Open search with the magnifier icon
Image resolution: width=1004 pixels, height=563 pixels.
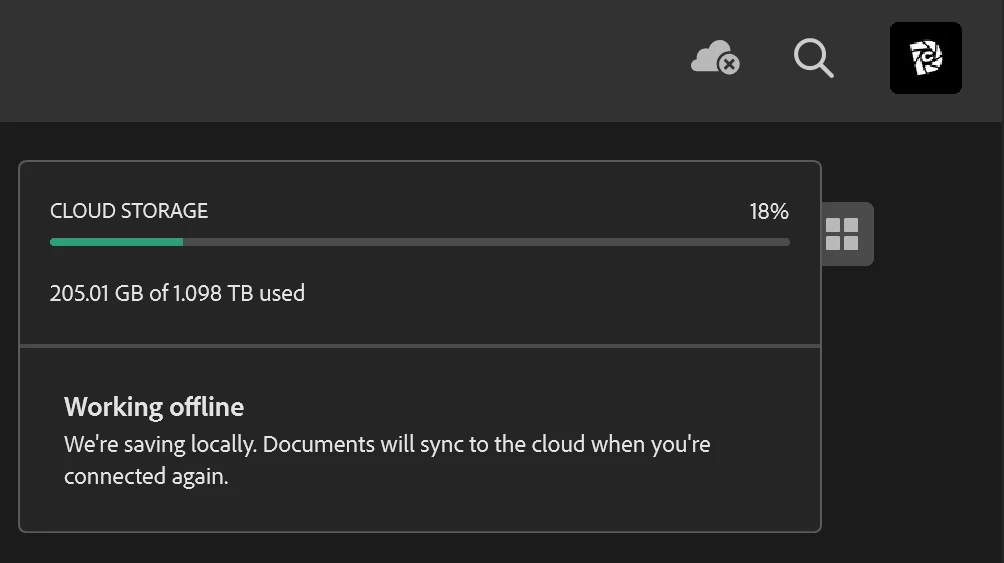[x=813, y=58]
